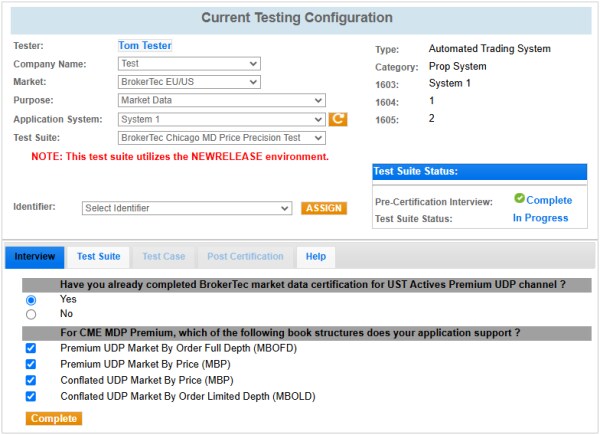Toggle Conflated UDP Market By Price checkbox
Viewport: 600px width, 435px height.
tap(31, 380)
